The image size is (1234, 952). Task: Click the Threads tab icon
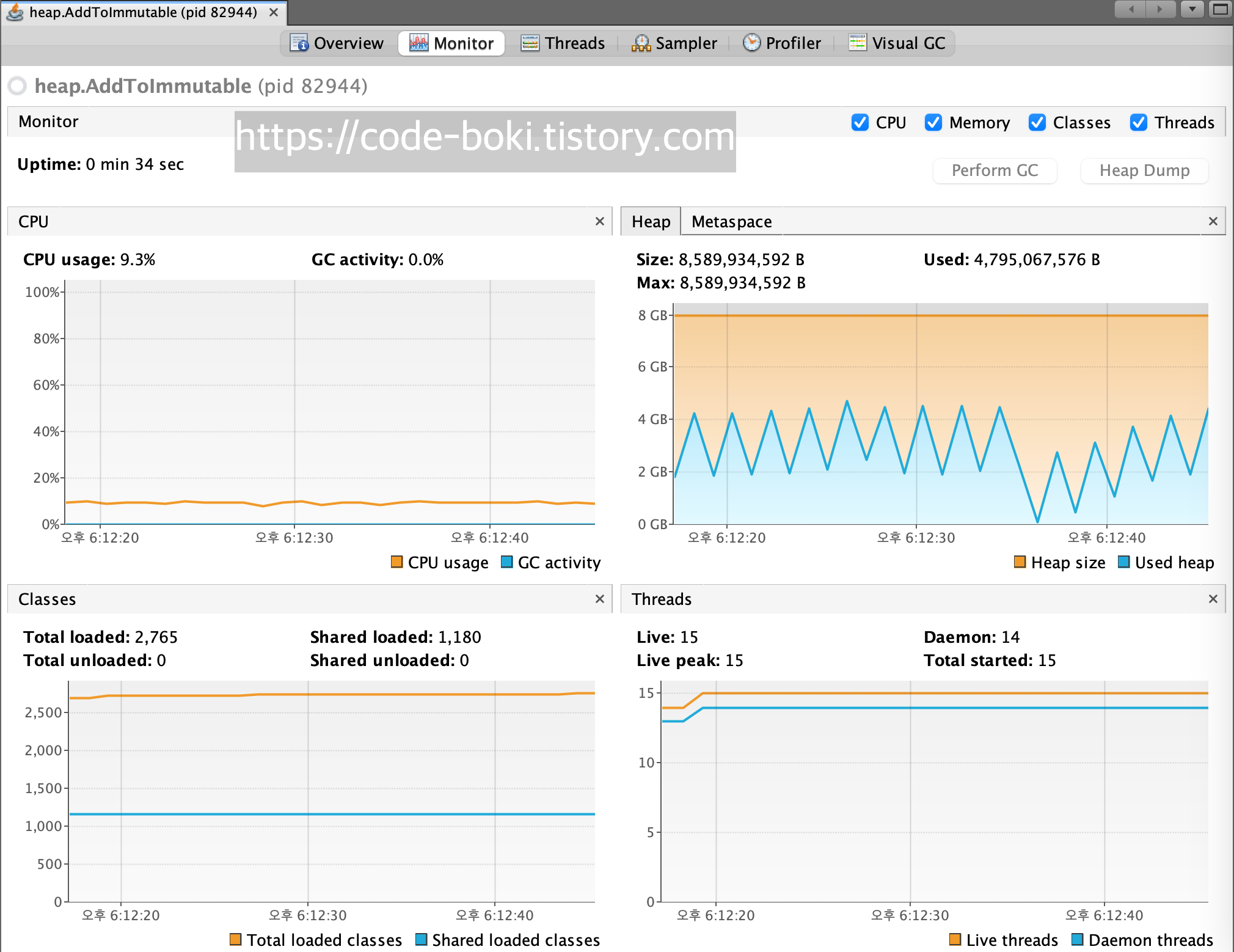click(530, 43)
